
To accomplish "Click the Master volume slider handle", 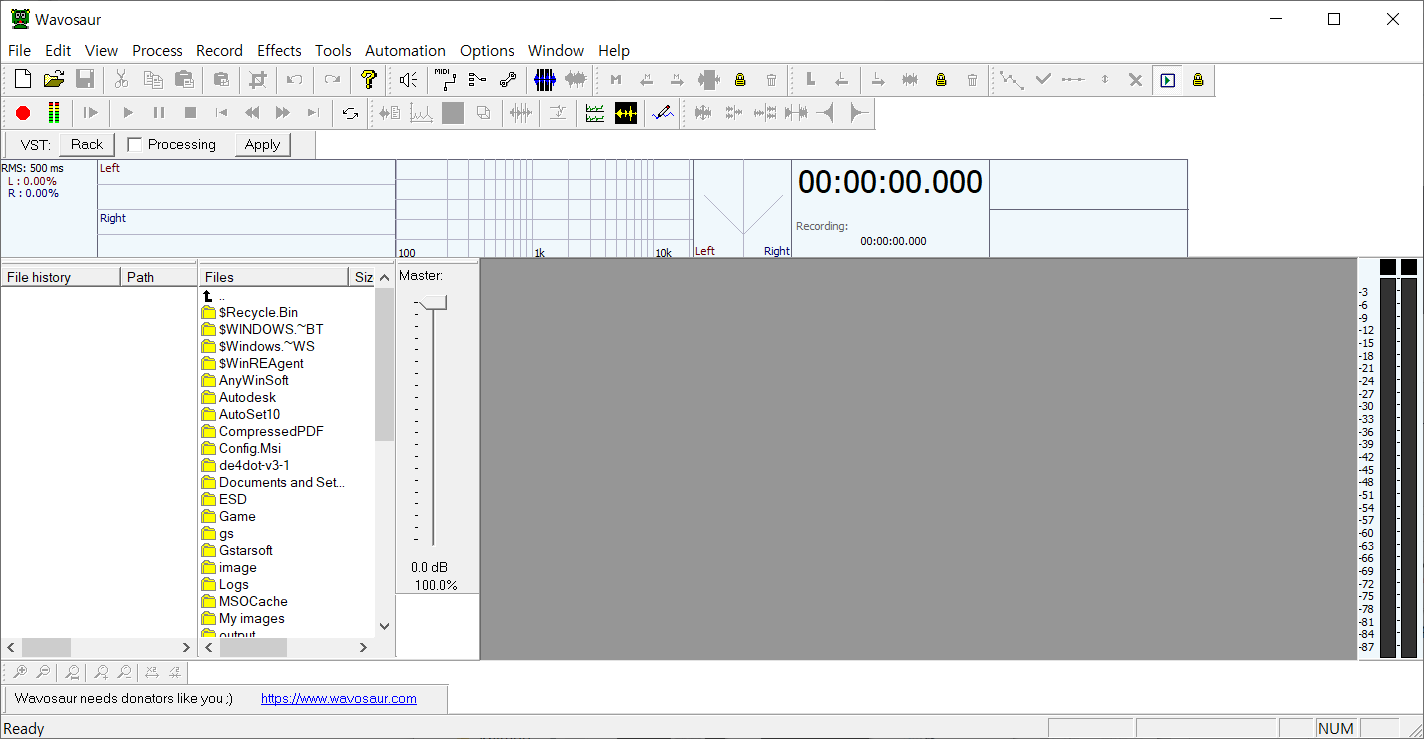I will tap(433, 303).
